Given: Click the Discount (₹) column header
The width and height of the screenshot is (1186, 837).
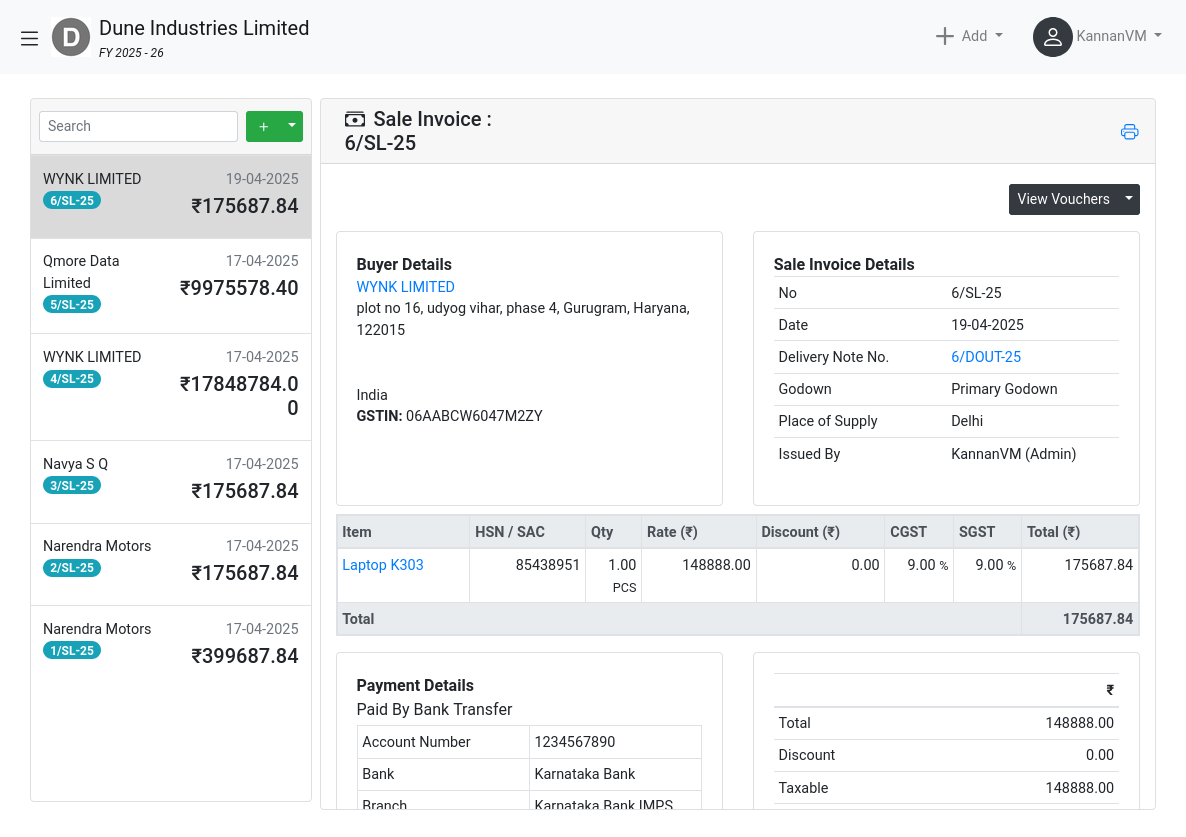Looking at the screenshot, I should [820, 532].
